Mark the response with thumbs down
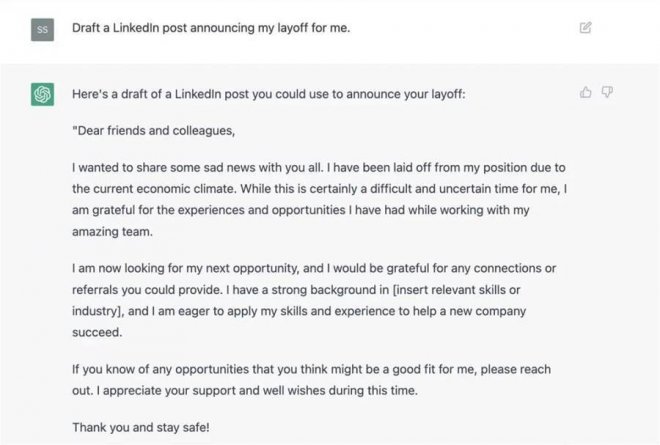This screenshot has width=660, height=445. (x=607, y=92)
